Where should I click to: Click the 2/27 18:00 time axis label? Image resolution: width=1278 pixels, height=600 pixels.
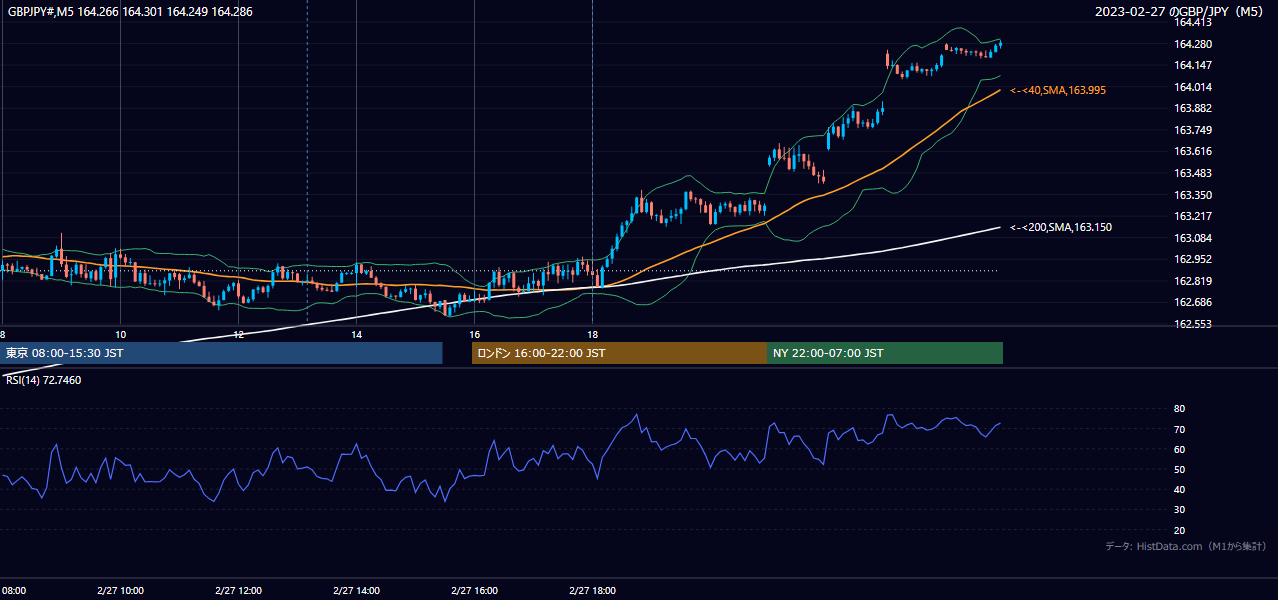592,590
